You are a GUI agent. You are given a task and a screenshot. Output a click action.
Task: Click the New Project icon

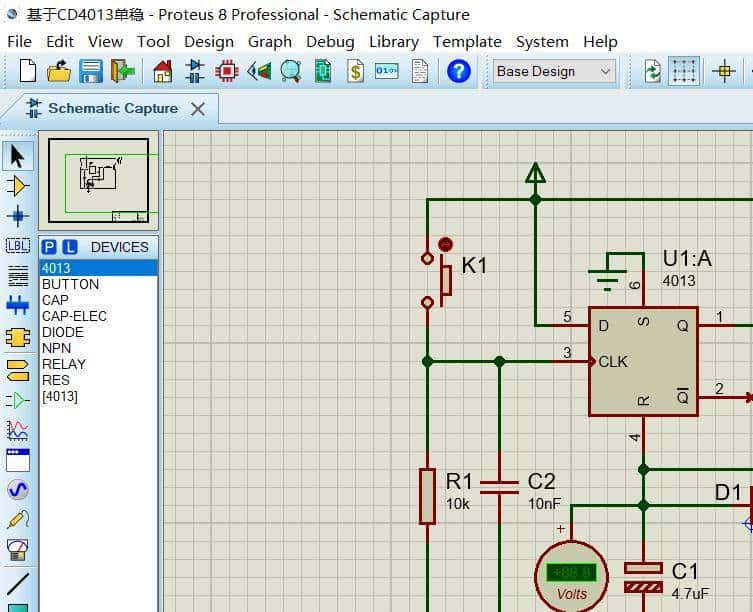[x=28, y=71]
